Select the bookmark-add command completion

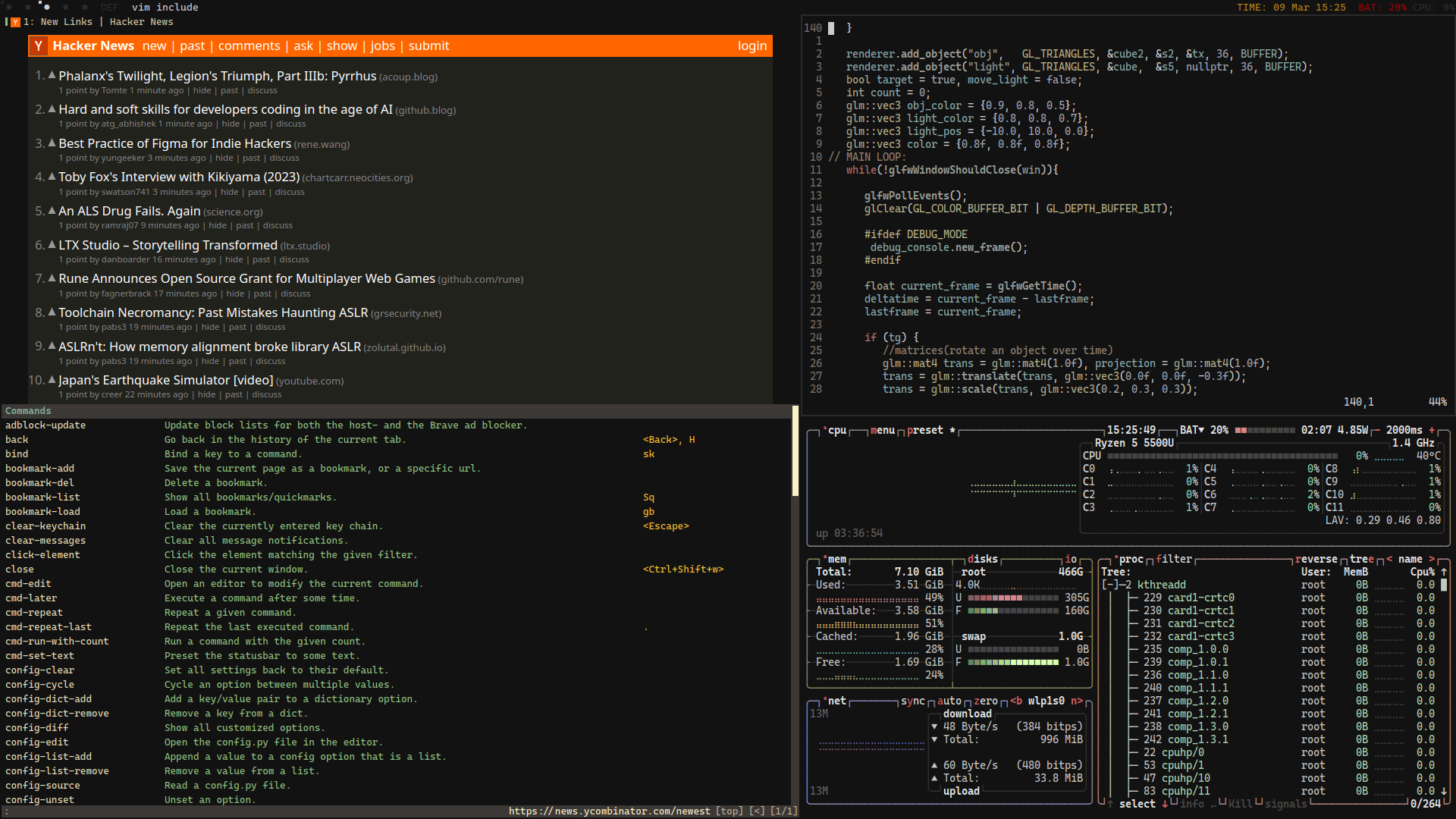[397, 469]
